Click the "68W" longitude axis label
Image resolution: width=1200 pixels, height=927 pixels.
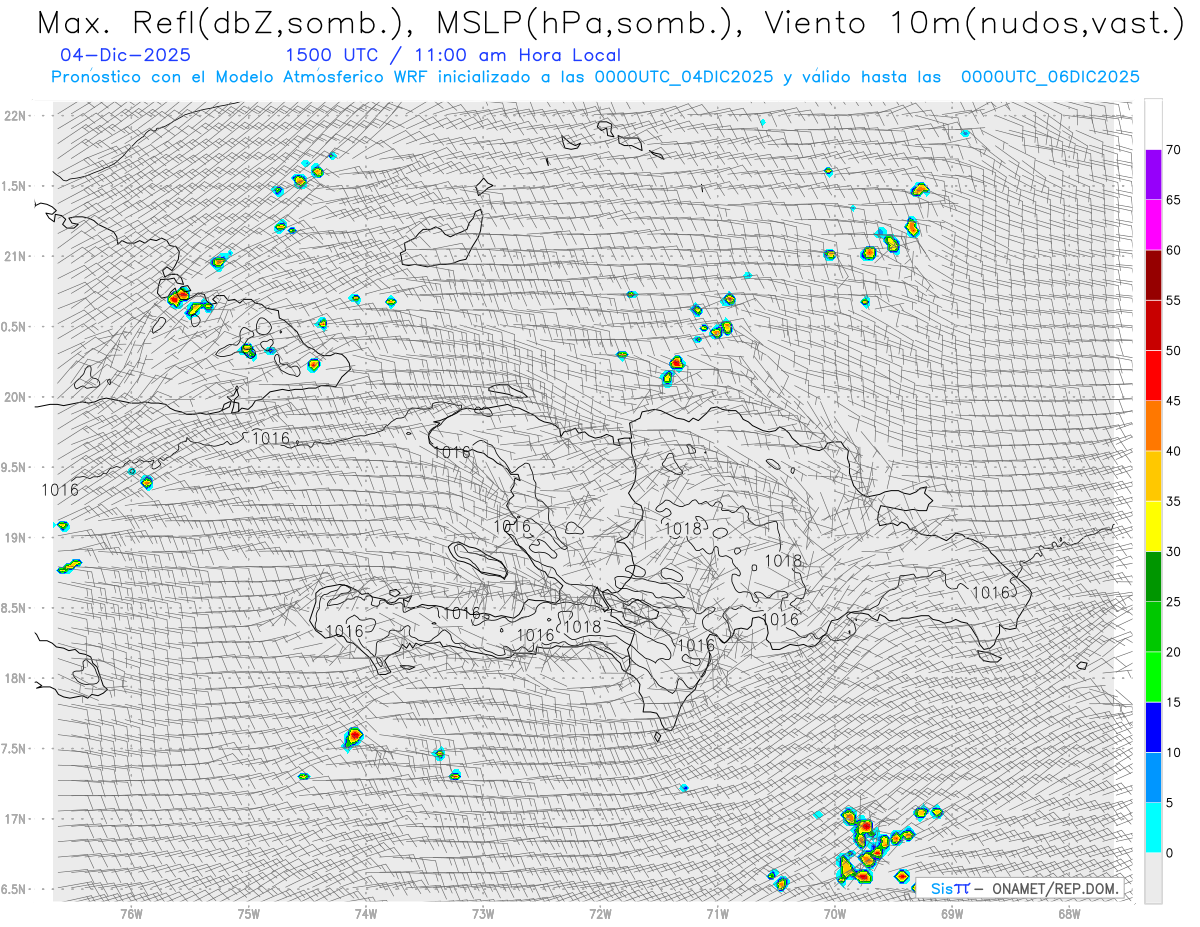tap(1069, 913)
